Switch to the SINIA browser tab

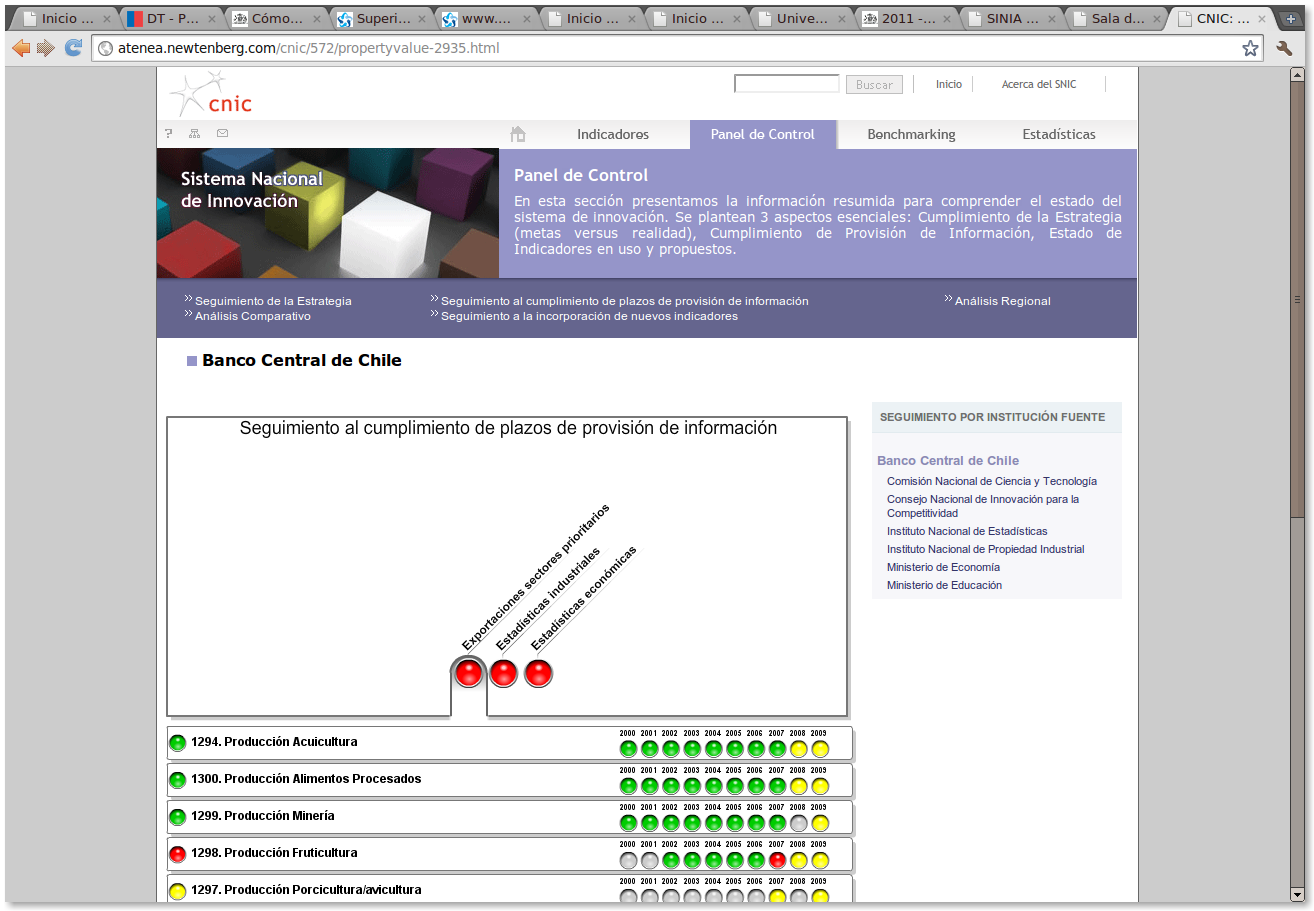[x=1012, y=18]
